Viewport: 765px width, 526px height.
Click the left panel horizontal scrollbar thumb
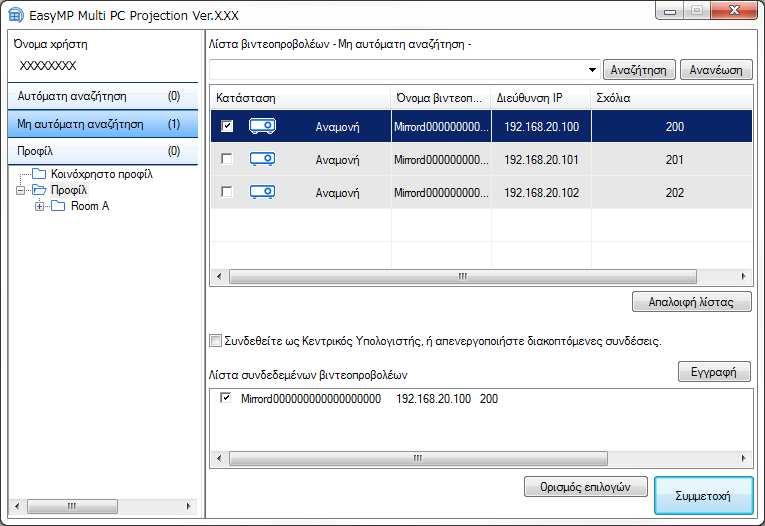72,506
